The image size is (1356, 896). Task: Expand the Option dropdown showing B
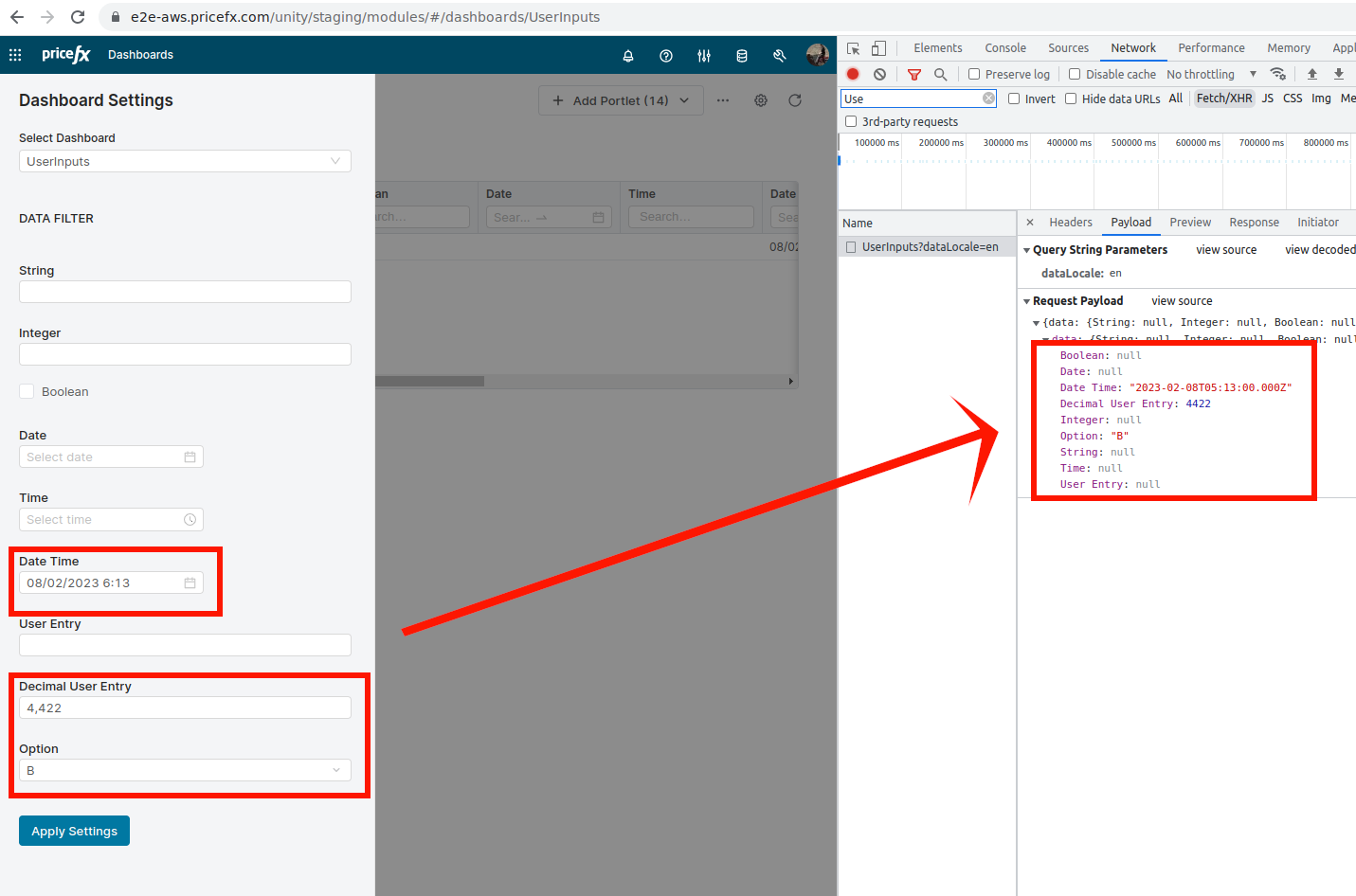click(185, 771)
